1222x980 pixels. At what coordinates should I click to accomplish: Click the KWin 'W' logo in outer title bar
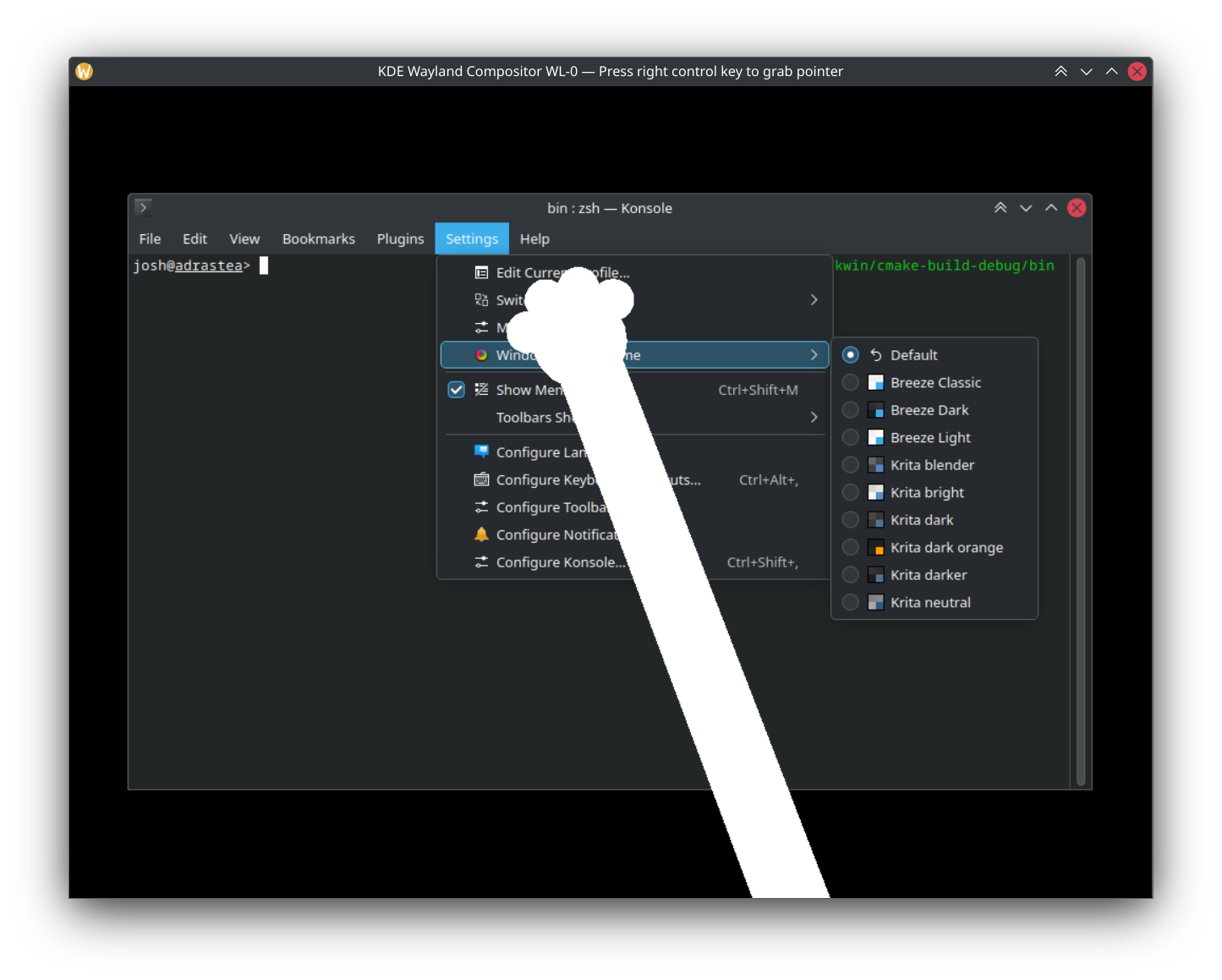coord(84,71)
